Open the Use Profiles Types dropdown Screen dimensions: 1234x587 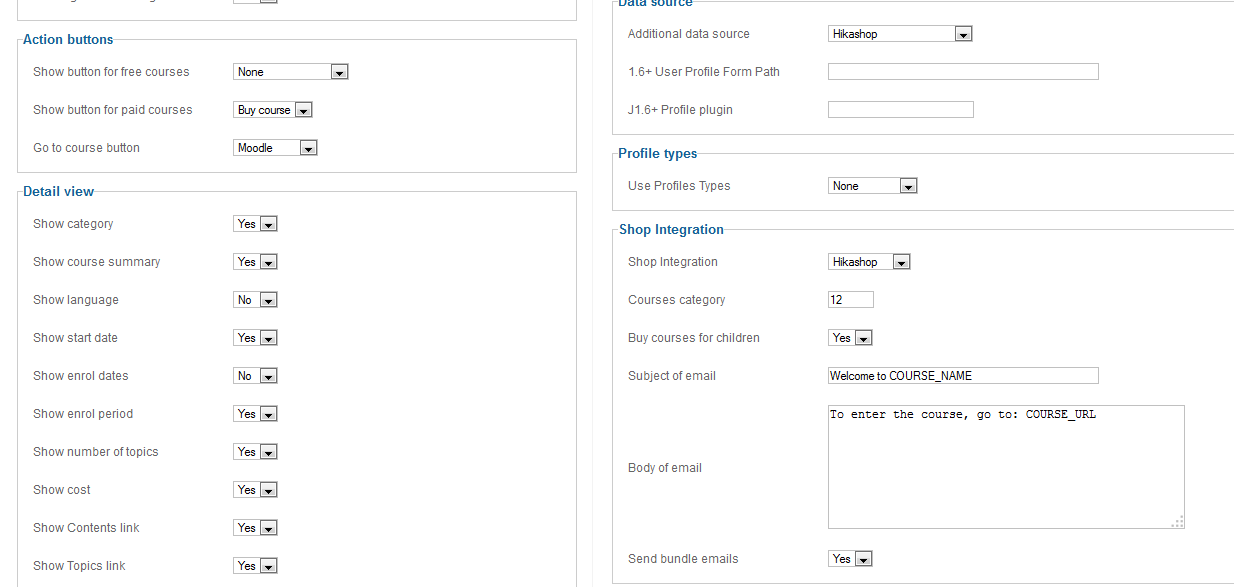pyautogui.click(x=873, y=186)
